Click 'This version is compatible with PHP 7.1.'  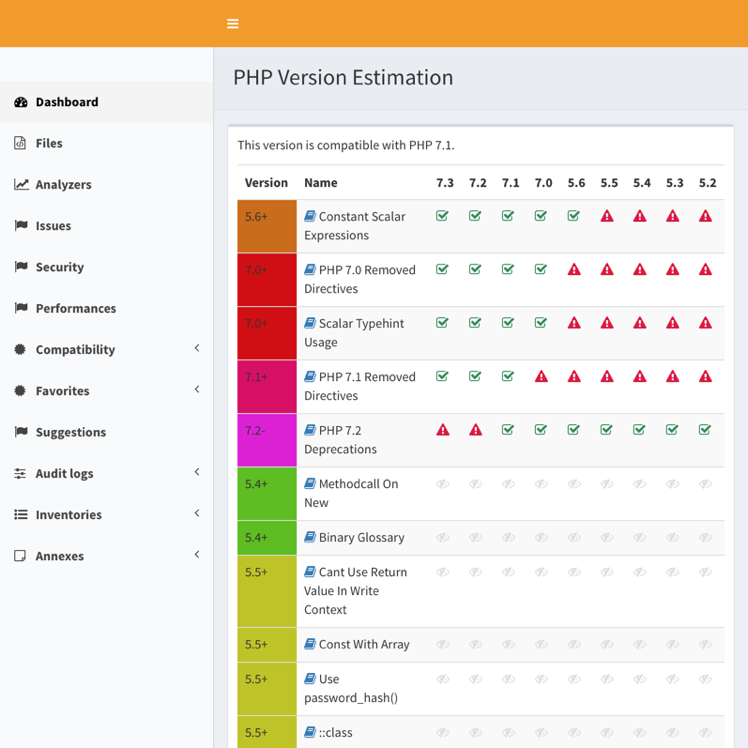tap(346, 145)
